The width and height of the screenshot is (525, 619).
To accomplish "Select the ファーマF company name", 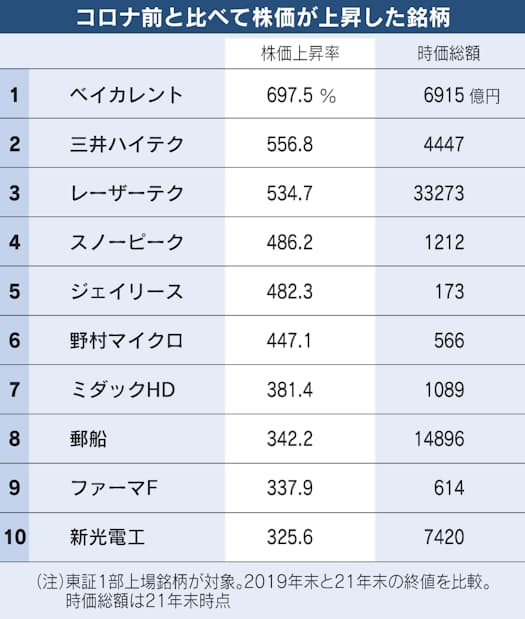I will pyautogui.click(x=114, y=488).
